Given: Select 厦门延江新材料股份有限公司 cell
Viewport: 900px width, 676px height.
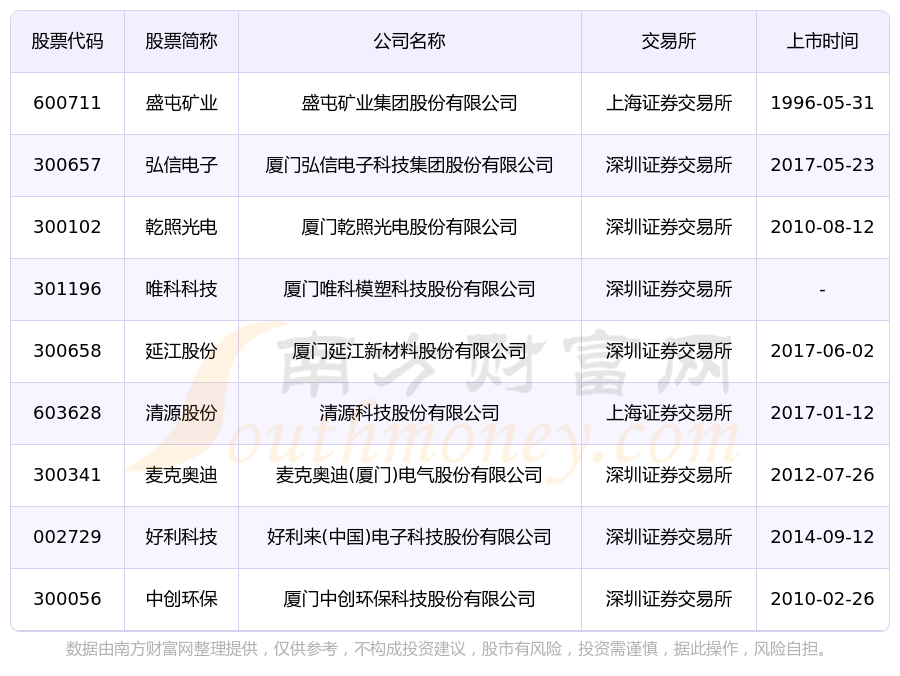Looking at the screenshot, I should point(409,351).
